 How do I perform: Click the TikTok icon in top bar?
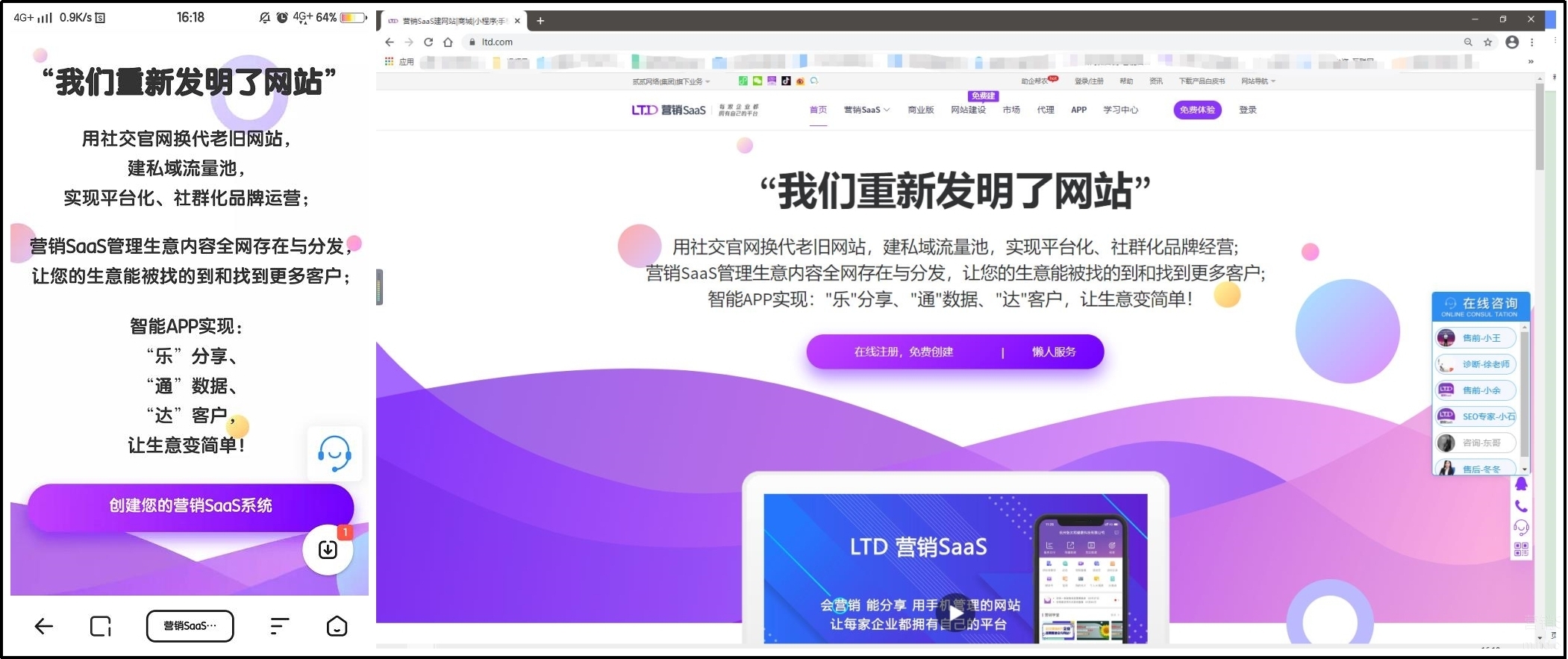(786, 81)
